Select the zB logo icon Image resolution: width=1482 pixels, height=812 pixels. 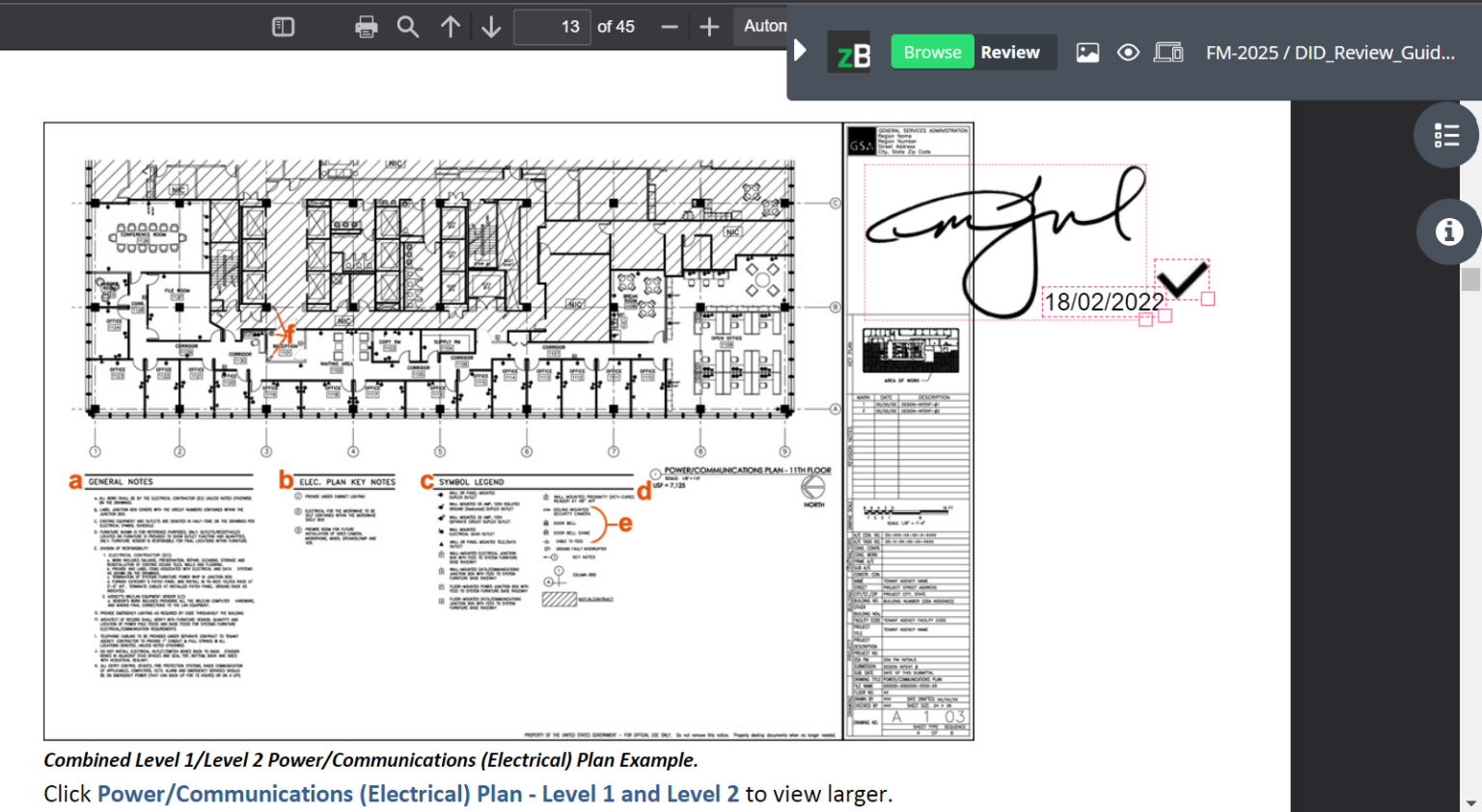(848, 52)
